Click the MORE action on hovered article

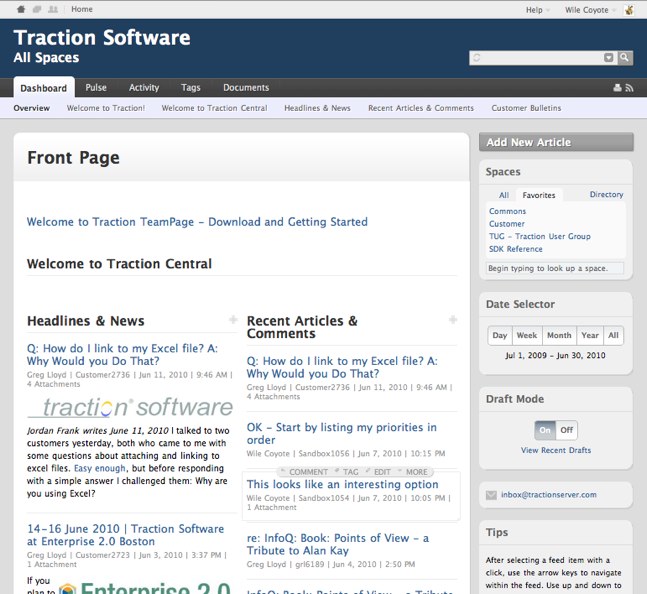417,472
